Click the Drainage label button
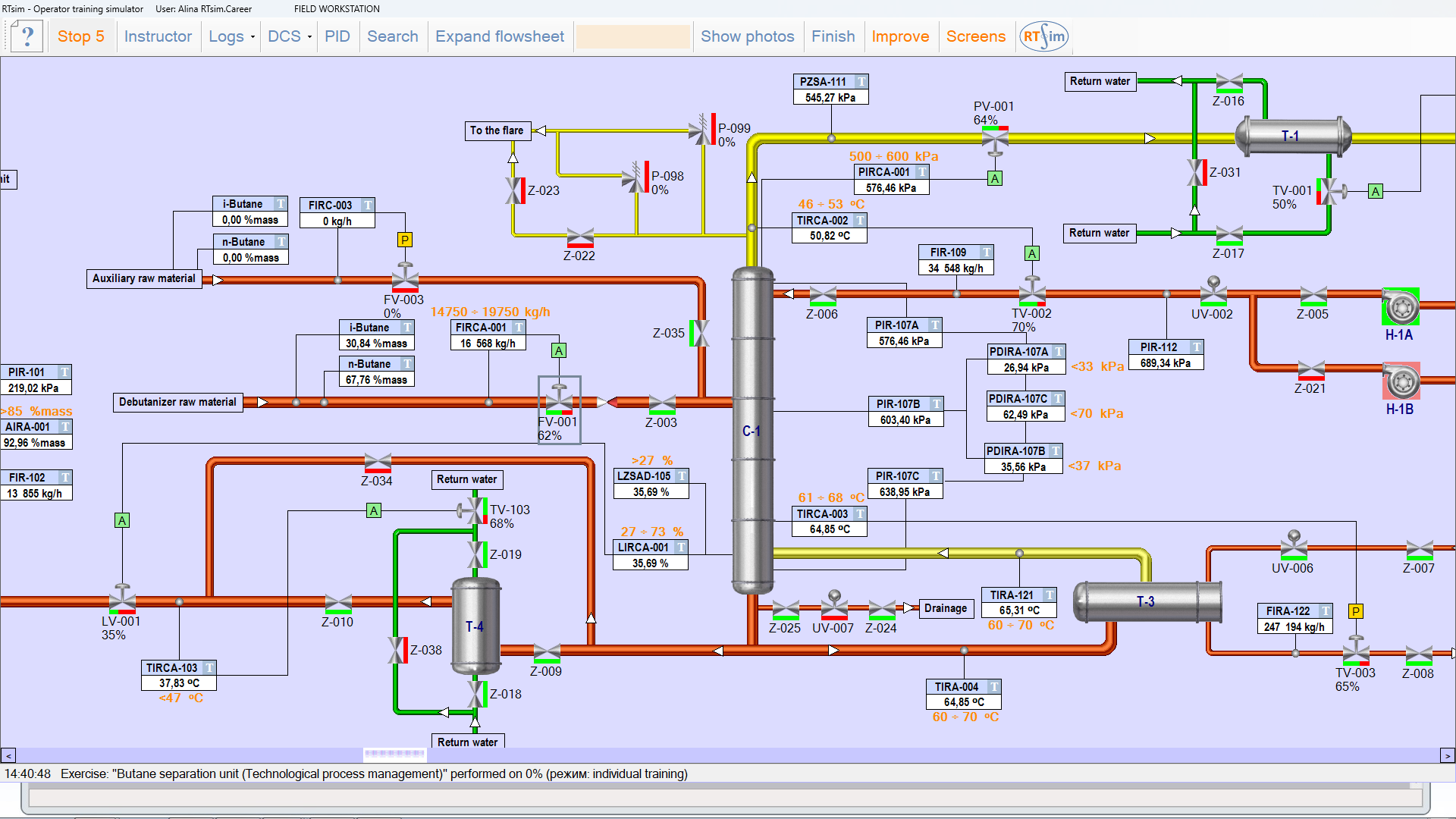 pyautogui.click(x=946, y=608)
